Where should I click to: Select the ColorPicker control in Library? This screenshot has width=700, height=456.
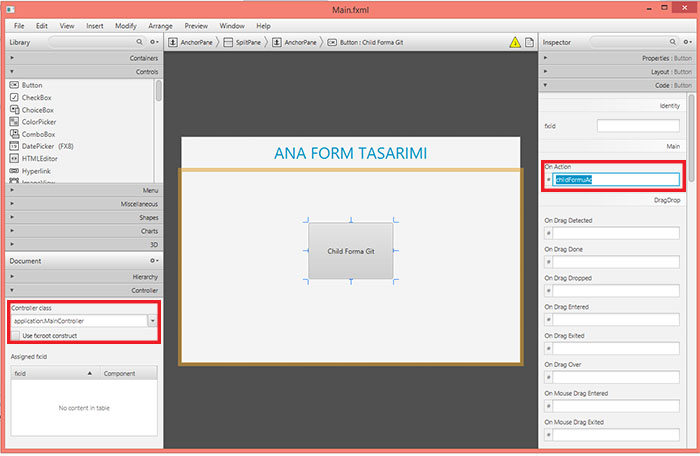pyautogui.click(x=40, y=122)
